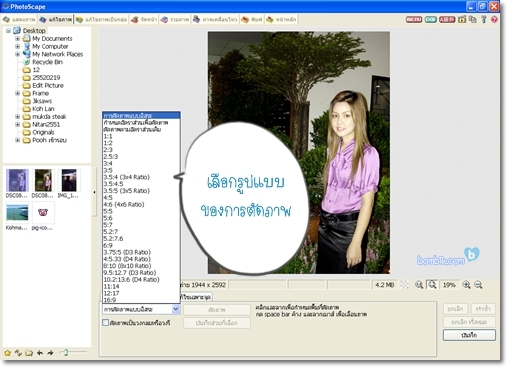Image resolution: width=508 pixels, height=368 pixels.
Task: Click the copy pages icon in top toolbar
Action: [x=473, y=19]
